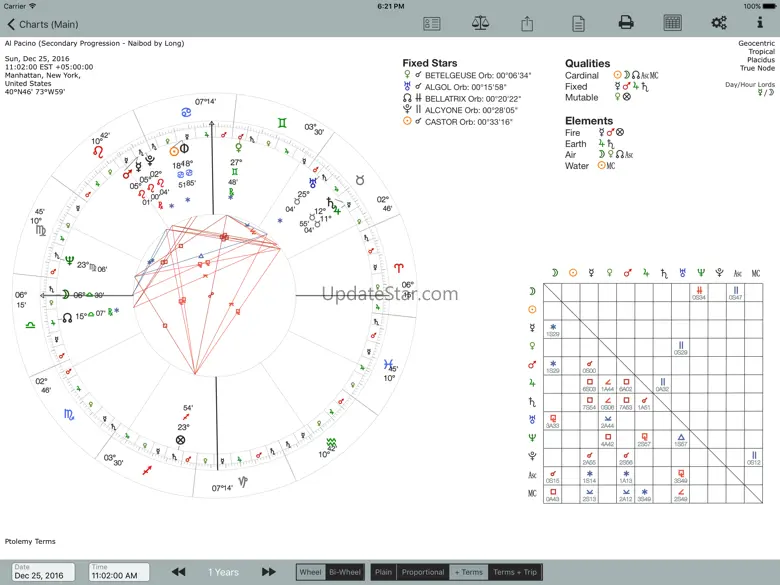Tap the Neptune row label in aspect grid
This screenshot has width=780, height=585.
(532, 438)
